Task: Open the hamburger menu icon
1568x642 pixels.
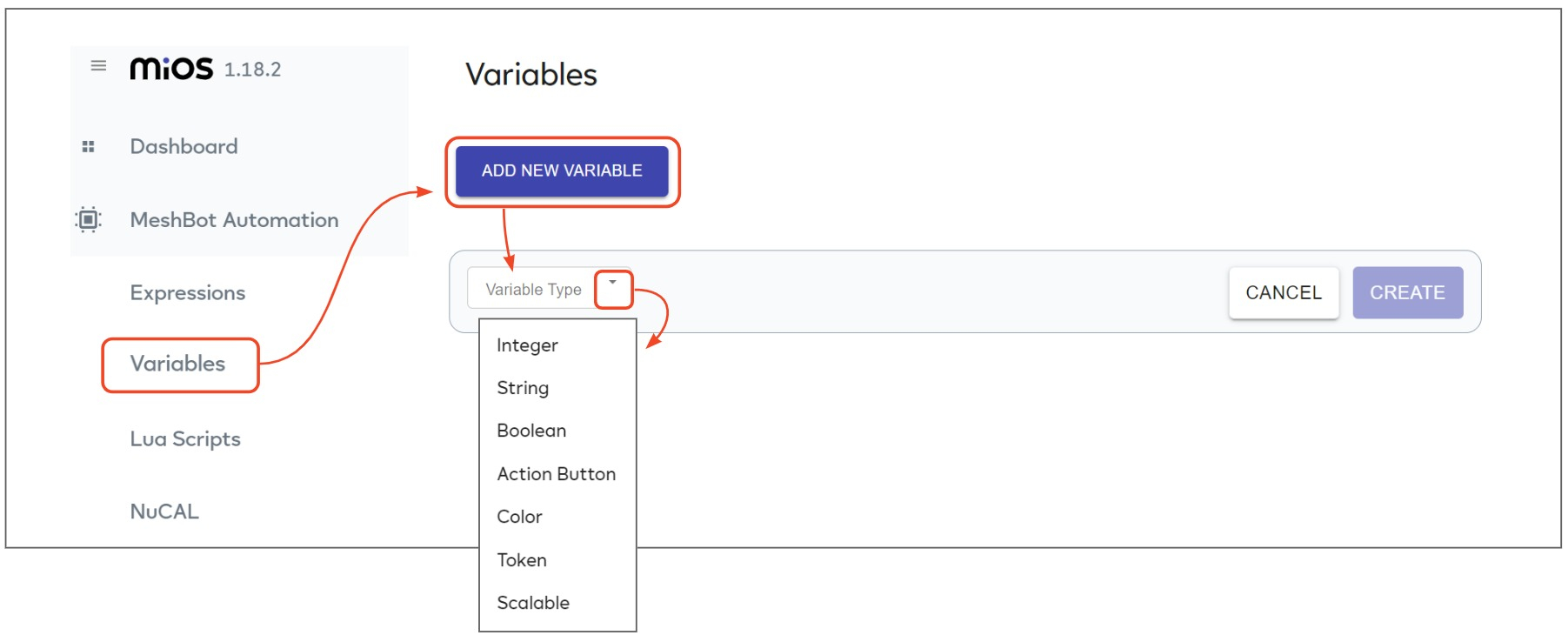Action: (98, 65)
